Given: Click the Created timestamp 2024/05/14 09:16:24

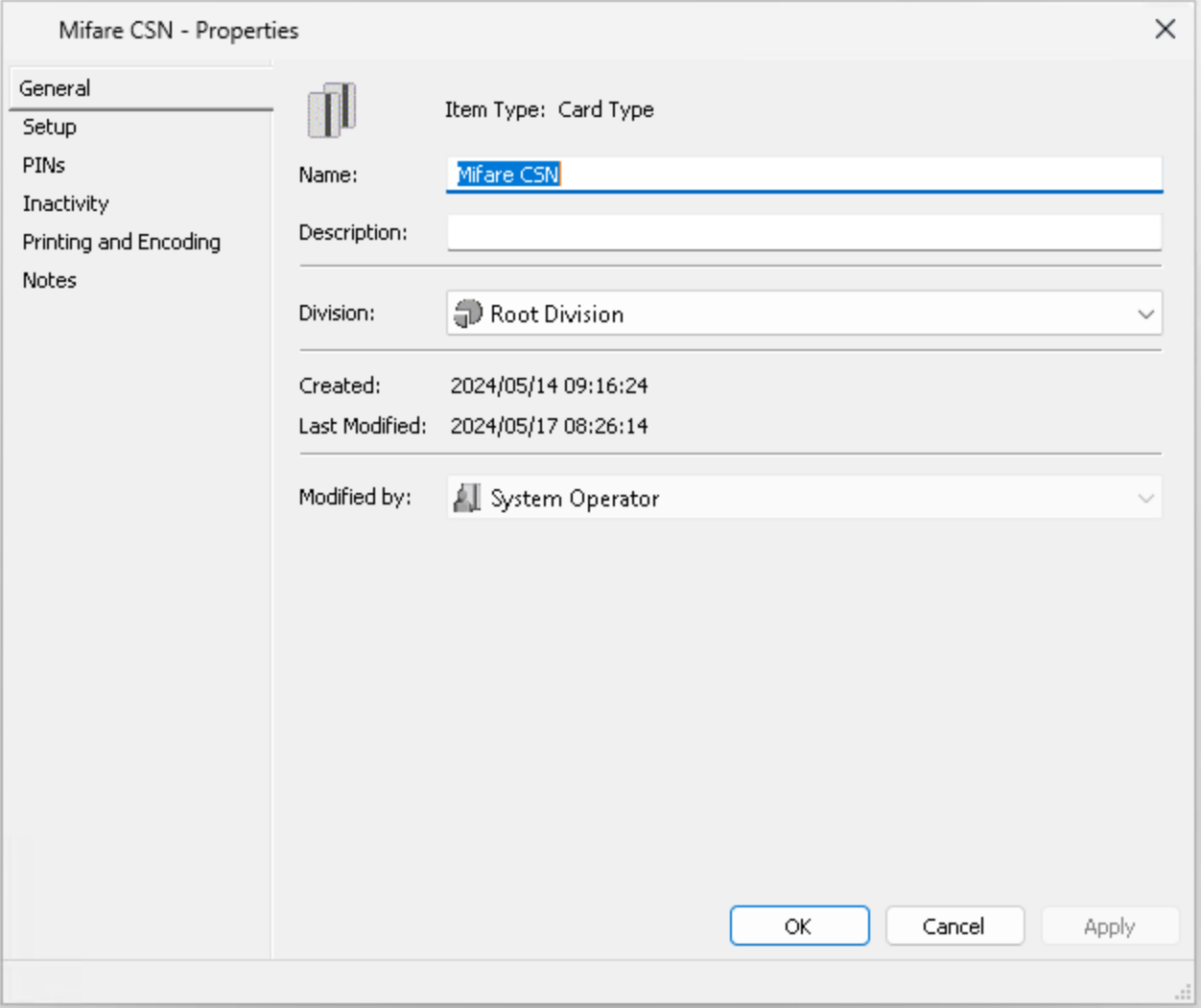Looking at the screenshot, I should (x=550, y=386).
